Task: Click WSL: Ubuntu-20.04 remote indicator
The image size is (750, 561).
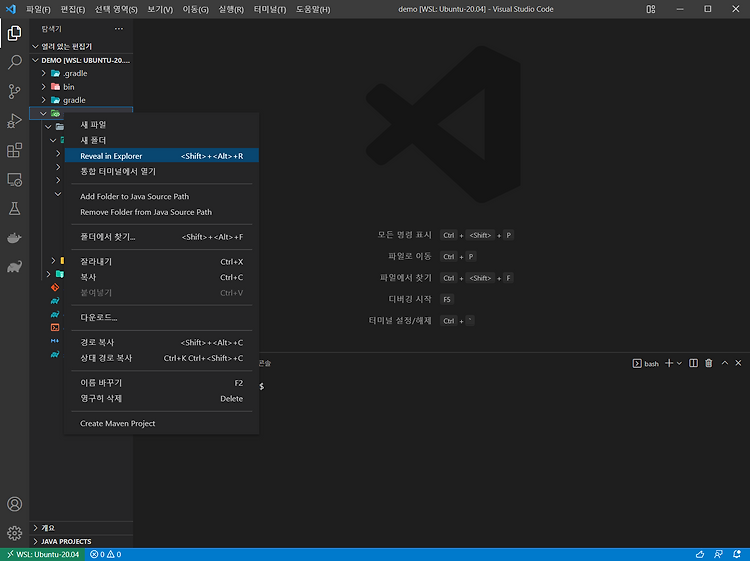Action: coord(43,554)
